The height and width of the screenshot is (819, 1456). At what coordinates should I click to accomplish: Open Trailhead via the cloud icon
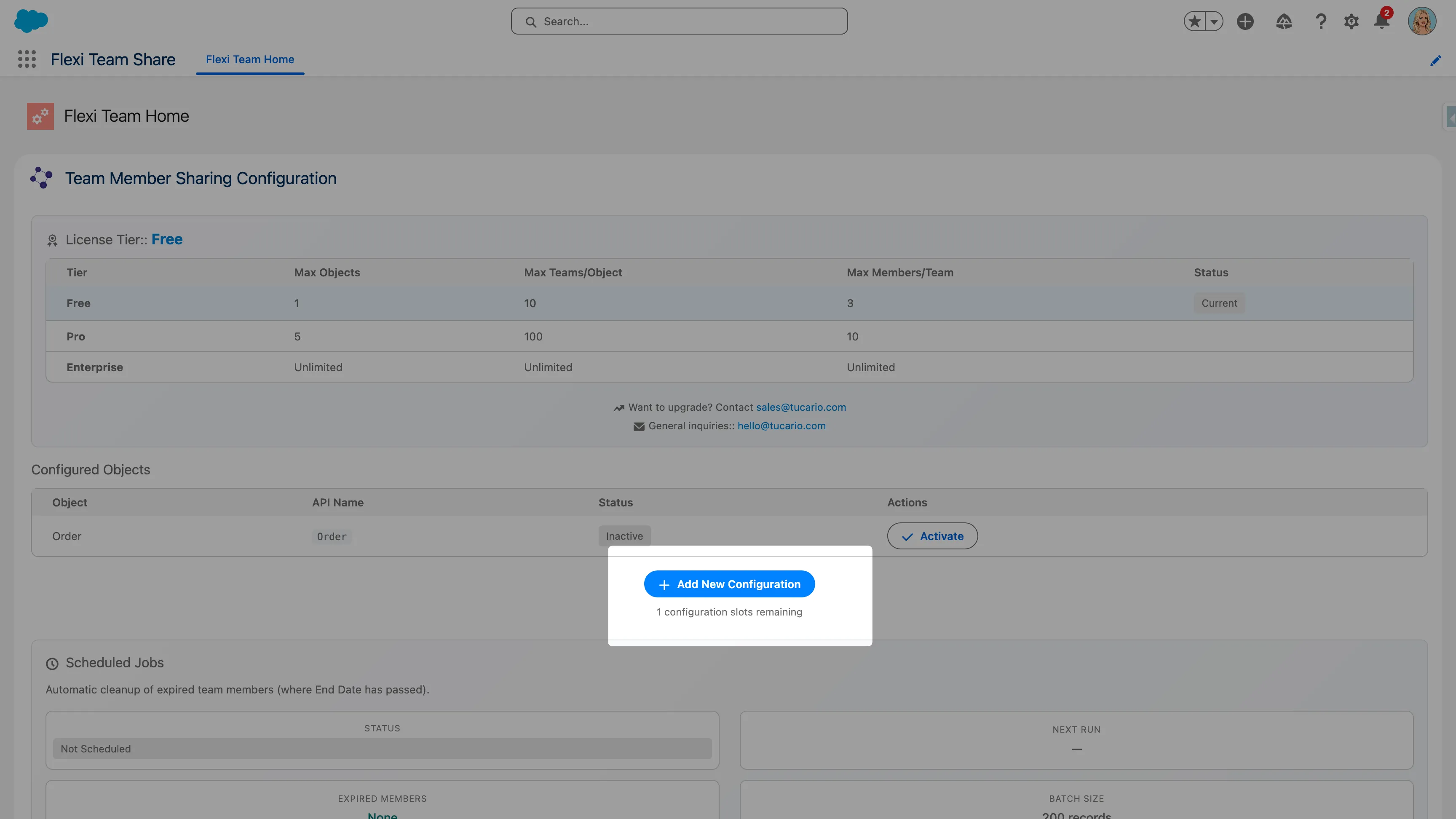(1284, 21)
